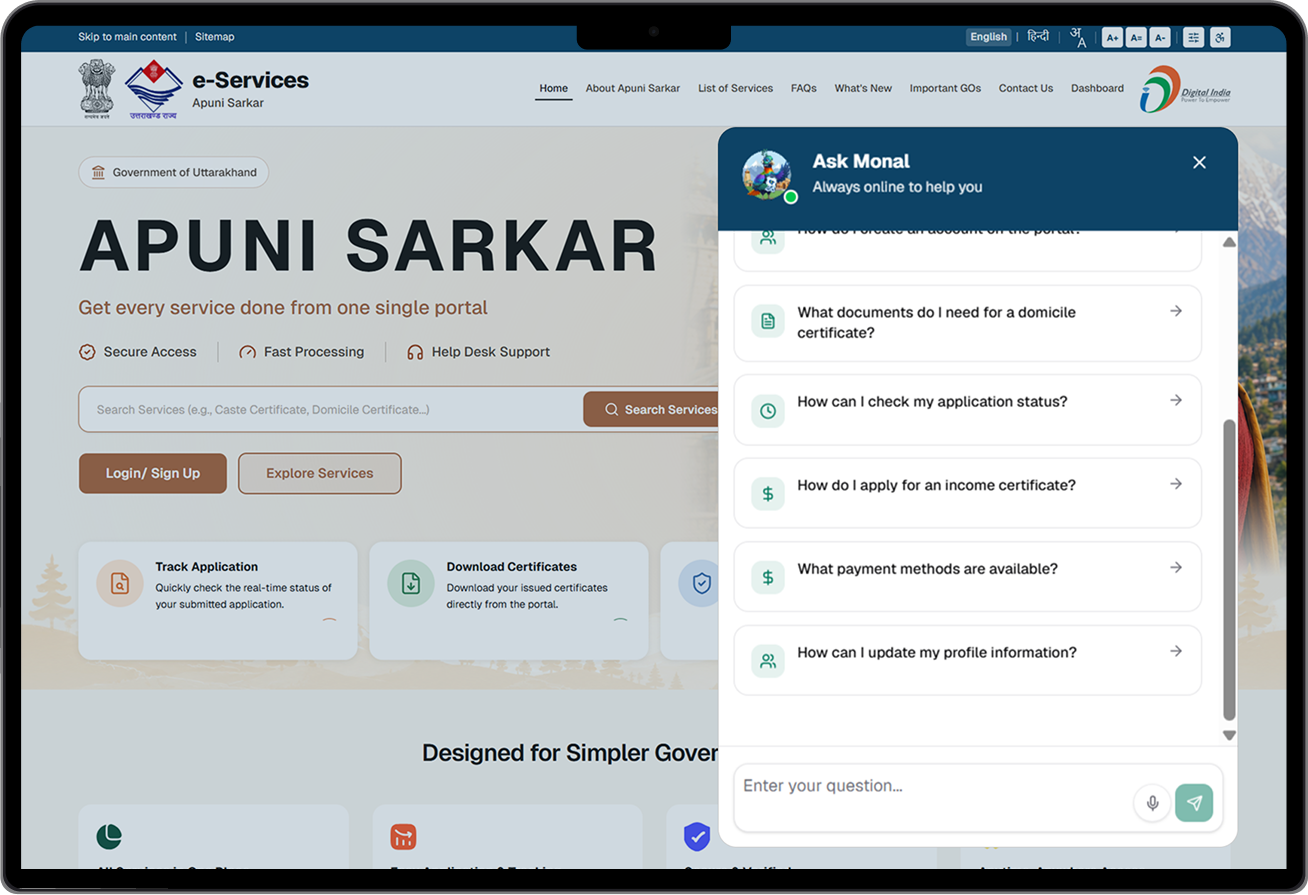This screenshot has height=895, width=1308.
Task: Click the Om symbol button in the top bar
Action: (1220, 38)
